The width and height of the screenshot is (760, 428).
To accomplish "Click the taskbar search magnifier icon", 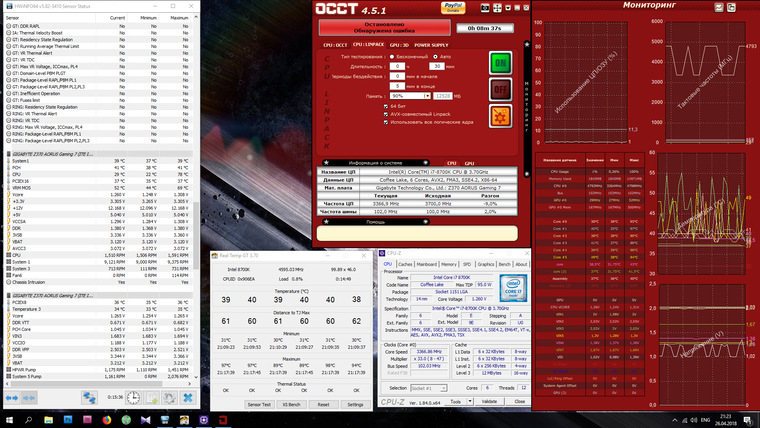I will pyautogui.click(x=29, y=420).
